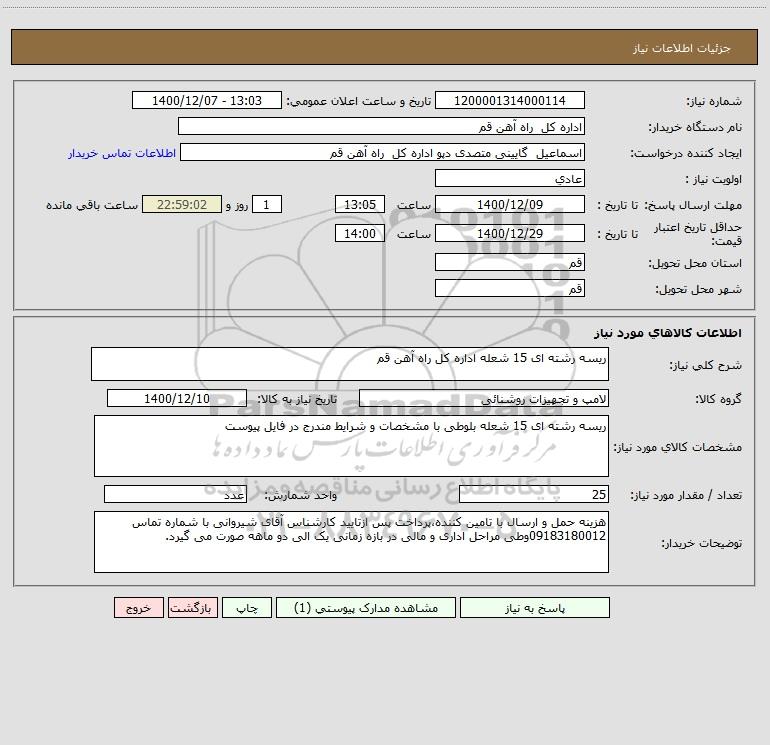Click the 'مشخصات کالای مورد نیاز:' label
Viewport: 770px width, 745px height.
click(678, 447)
